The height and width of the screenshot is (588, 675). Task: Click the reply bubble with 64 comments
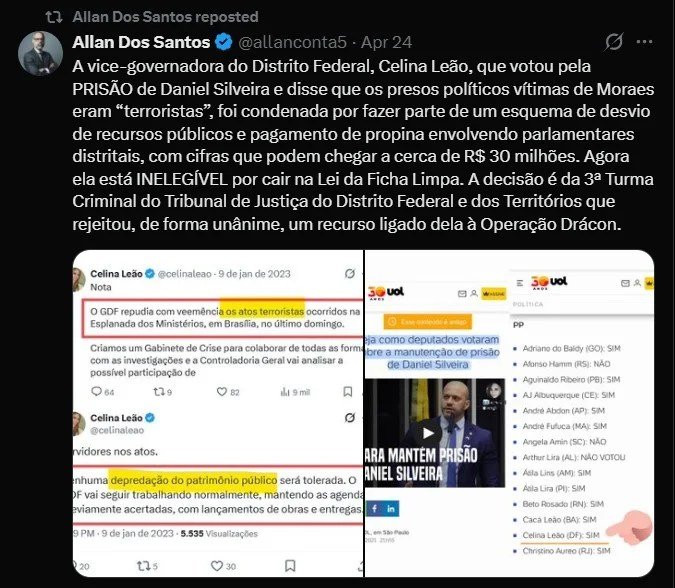96,391
